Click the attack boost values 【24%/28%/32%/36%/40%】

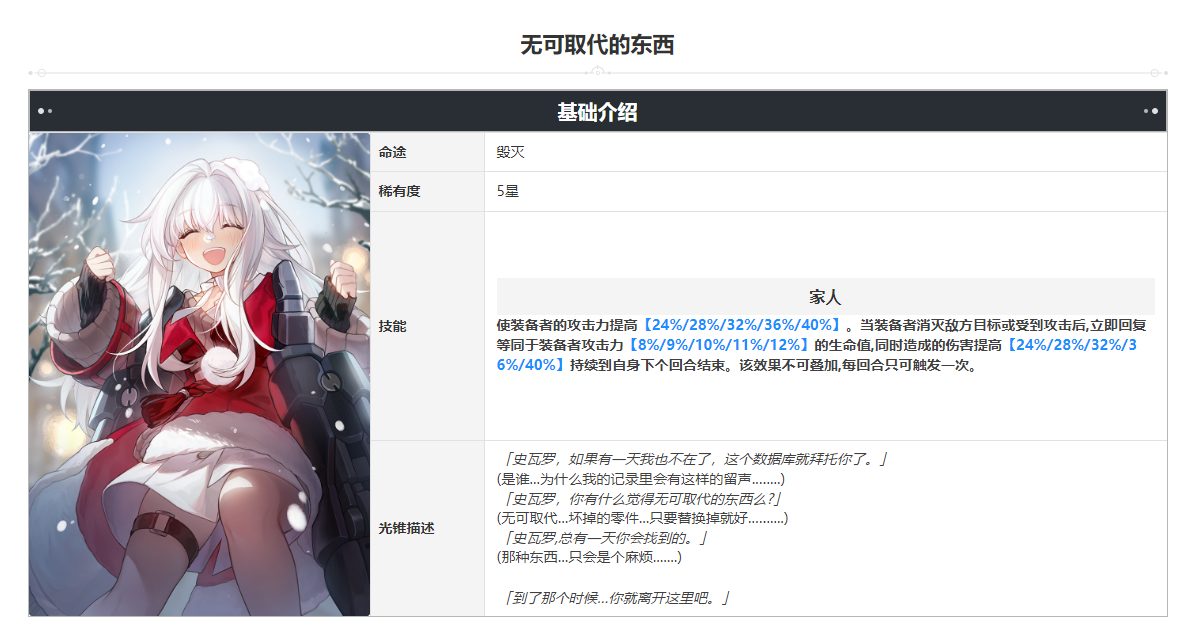[741, 325]
